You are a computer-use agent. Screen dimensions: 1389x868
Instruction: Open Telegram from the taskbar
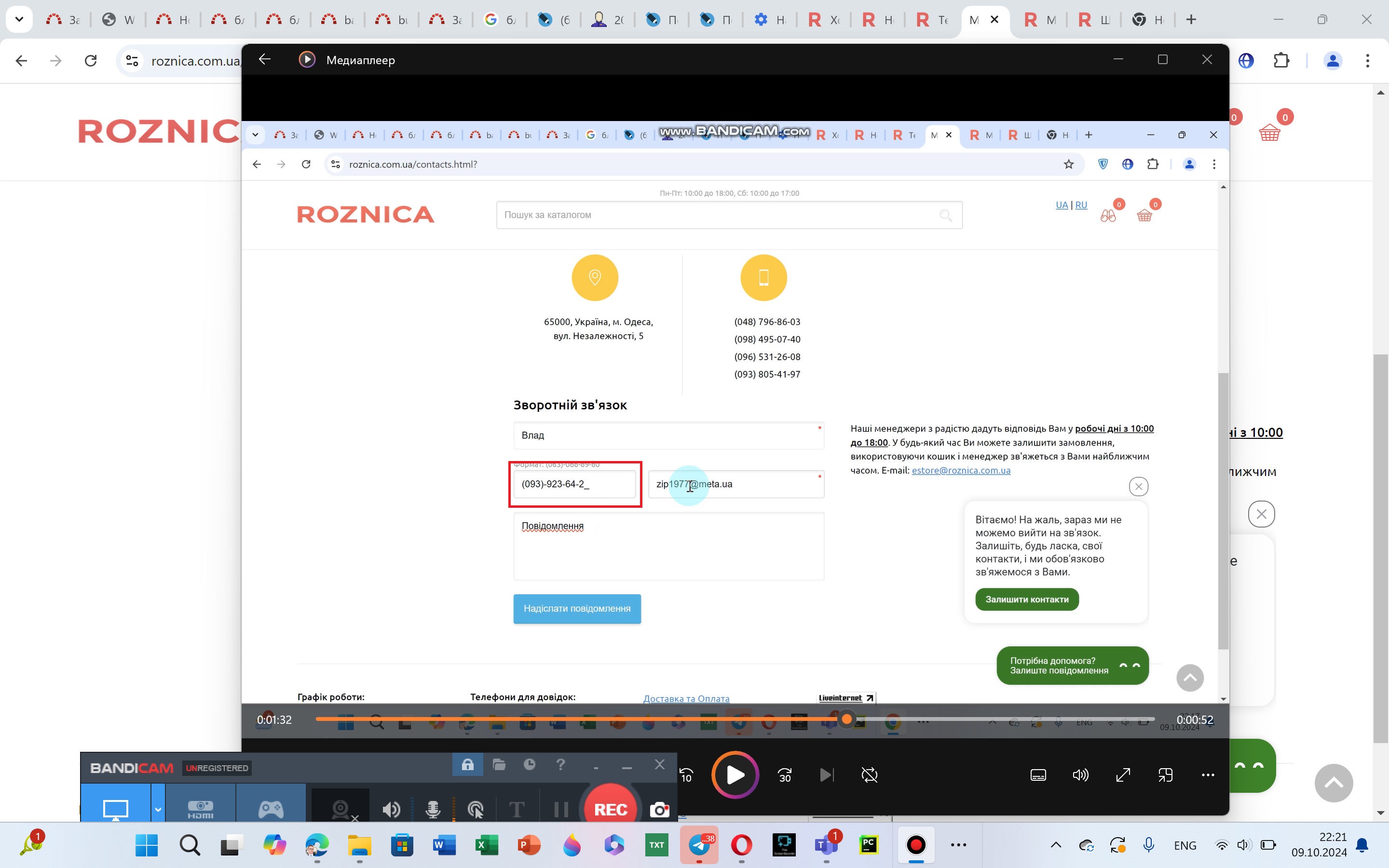coord(699,844)
